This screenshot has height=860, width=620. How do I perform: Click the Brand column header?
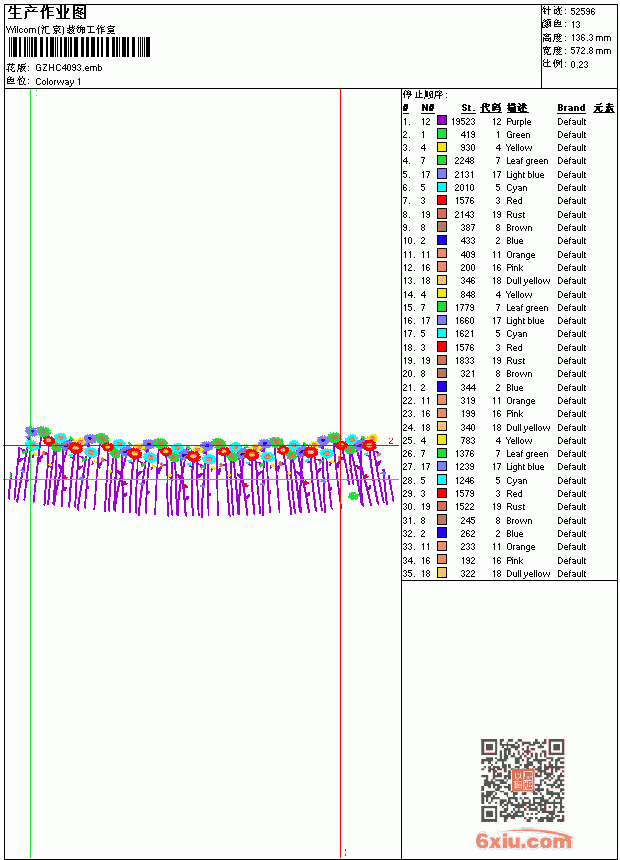pos(571,108)
